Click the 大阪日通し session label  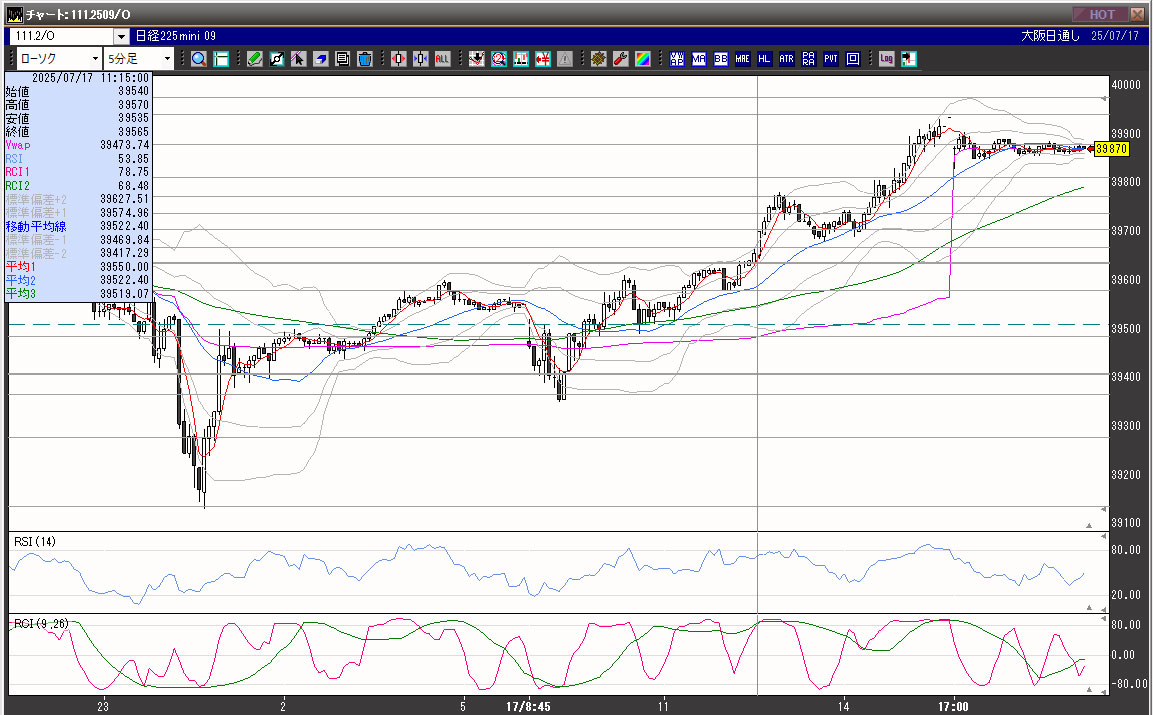(x=1050, y=36)
